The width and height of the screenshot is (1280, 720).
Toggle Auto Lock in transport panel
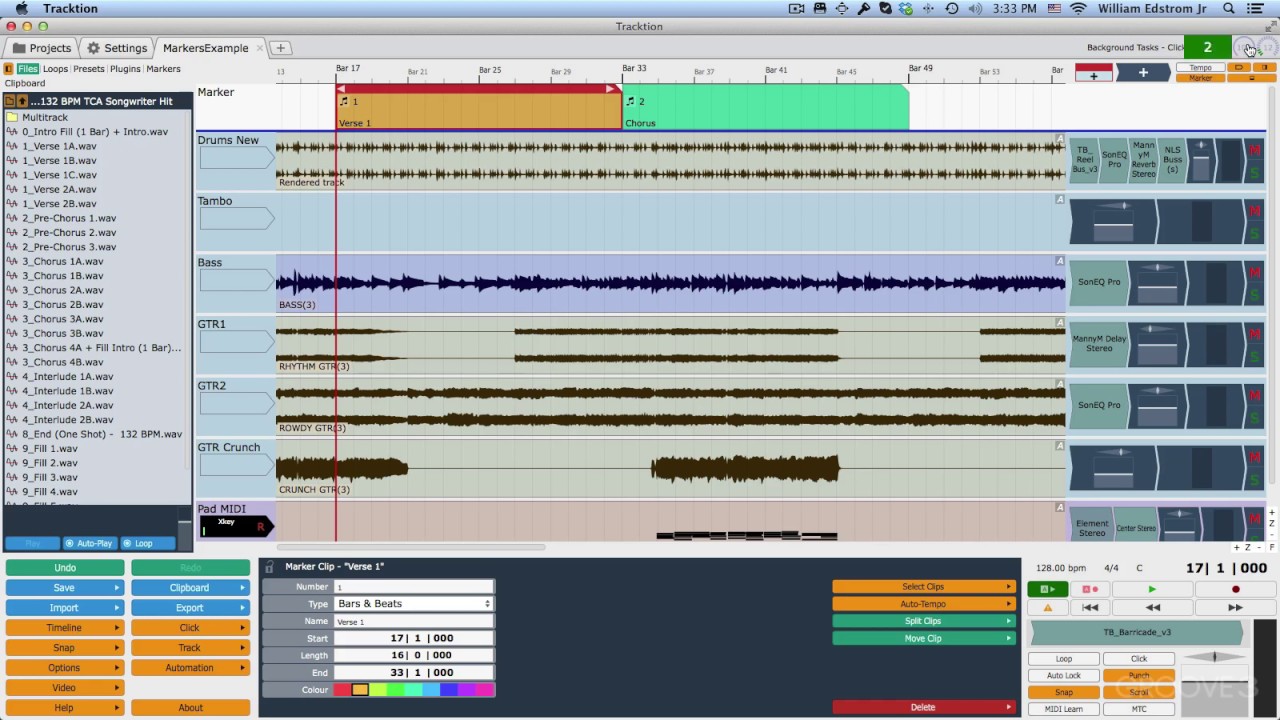(1063, 676)
